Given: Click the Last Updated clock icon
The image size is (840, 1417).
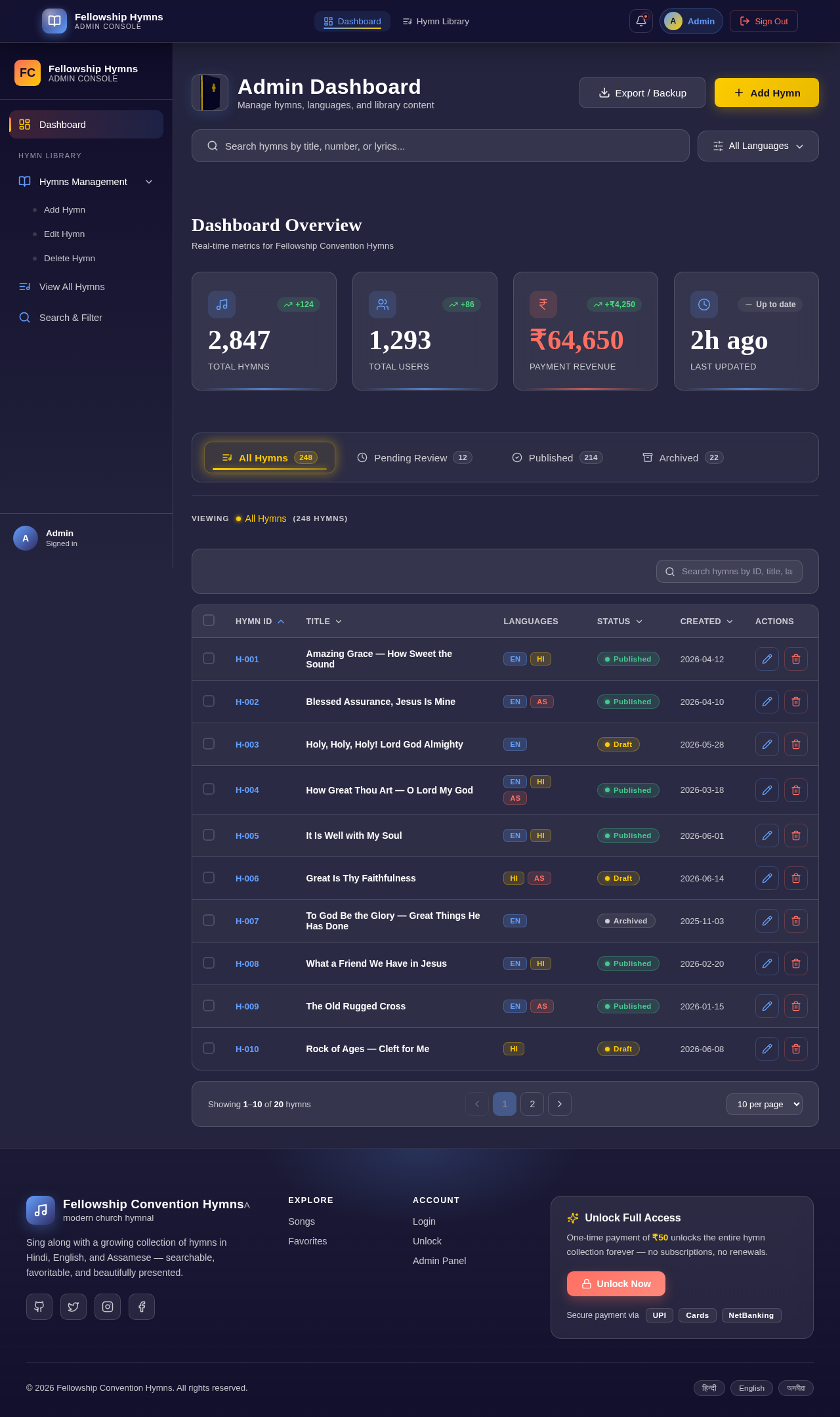Looking at the screenshot, I should [704, 305].
